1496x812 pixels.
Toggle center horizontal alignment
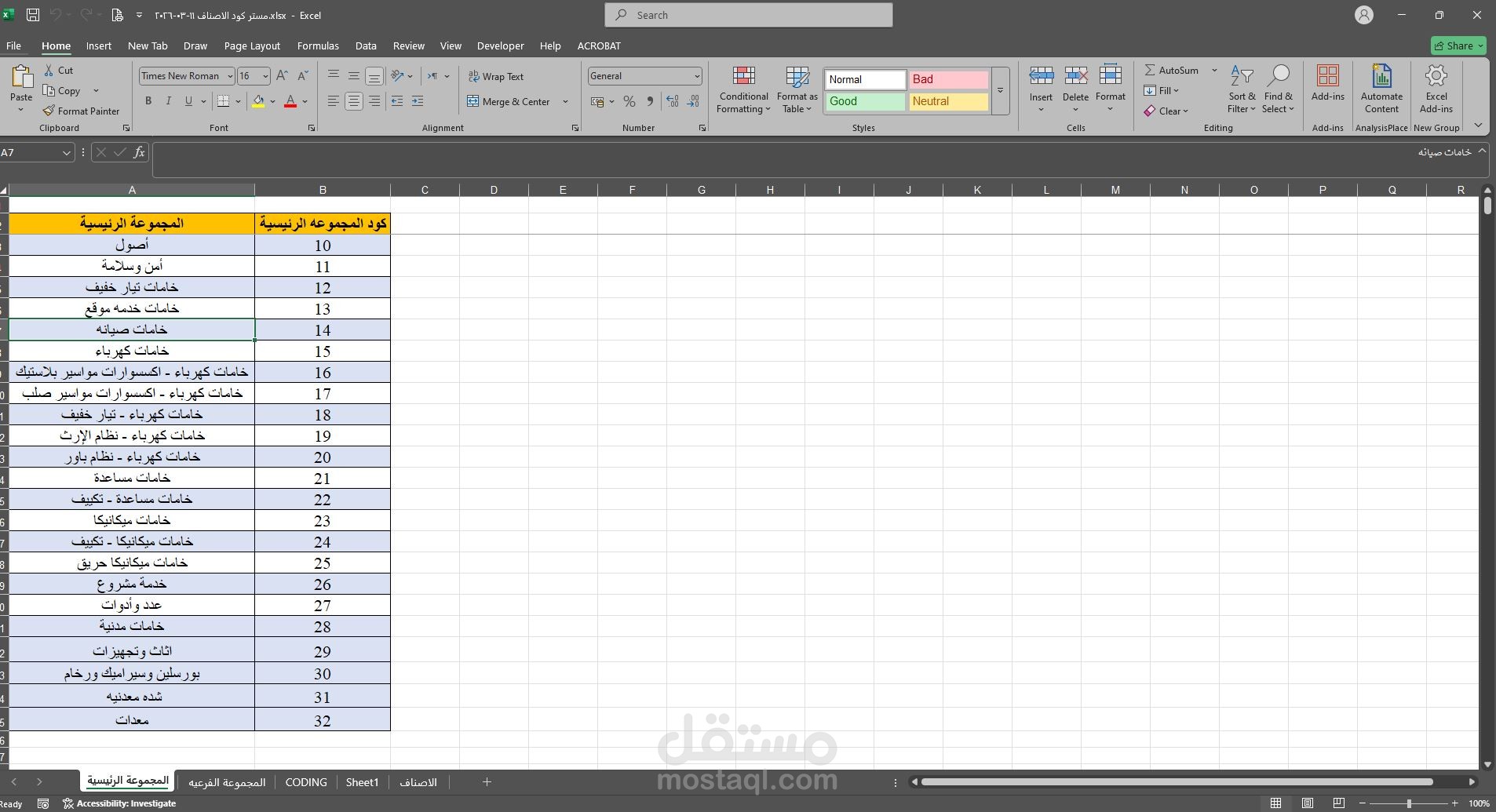tap(354, 101)
